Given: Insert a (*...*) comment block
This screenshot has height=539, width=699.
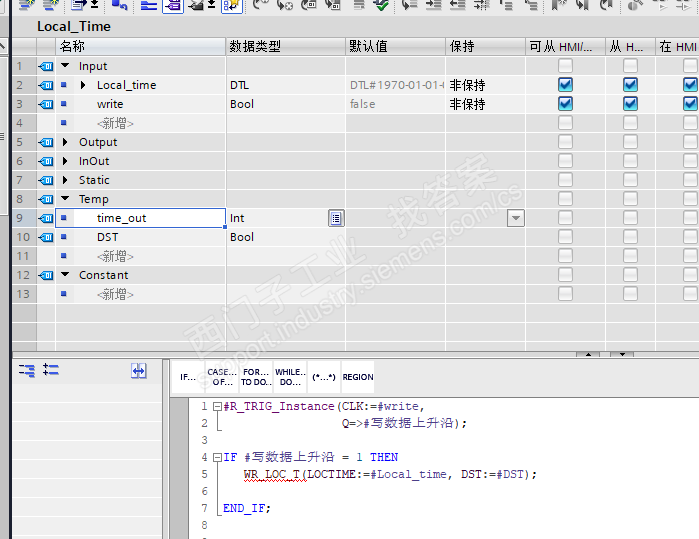Looking at the screenshot, I should (x=324, y=377).
